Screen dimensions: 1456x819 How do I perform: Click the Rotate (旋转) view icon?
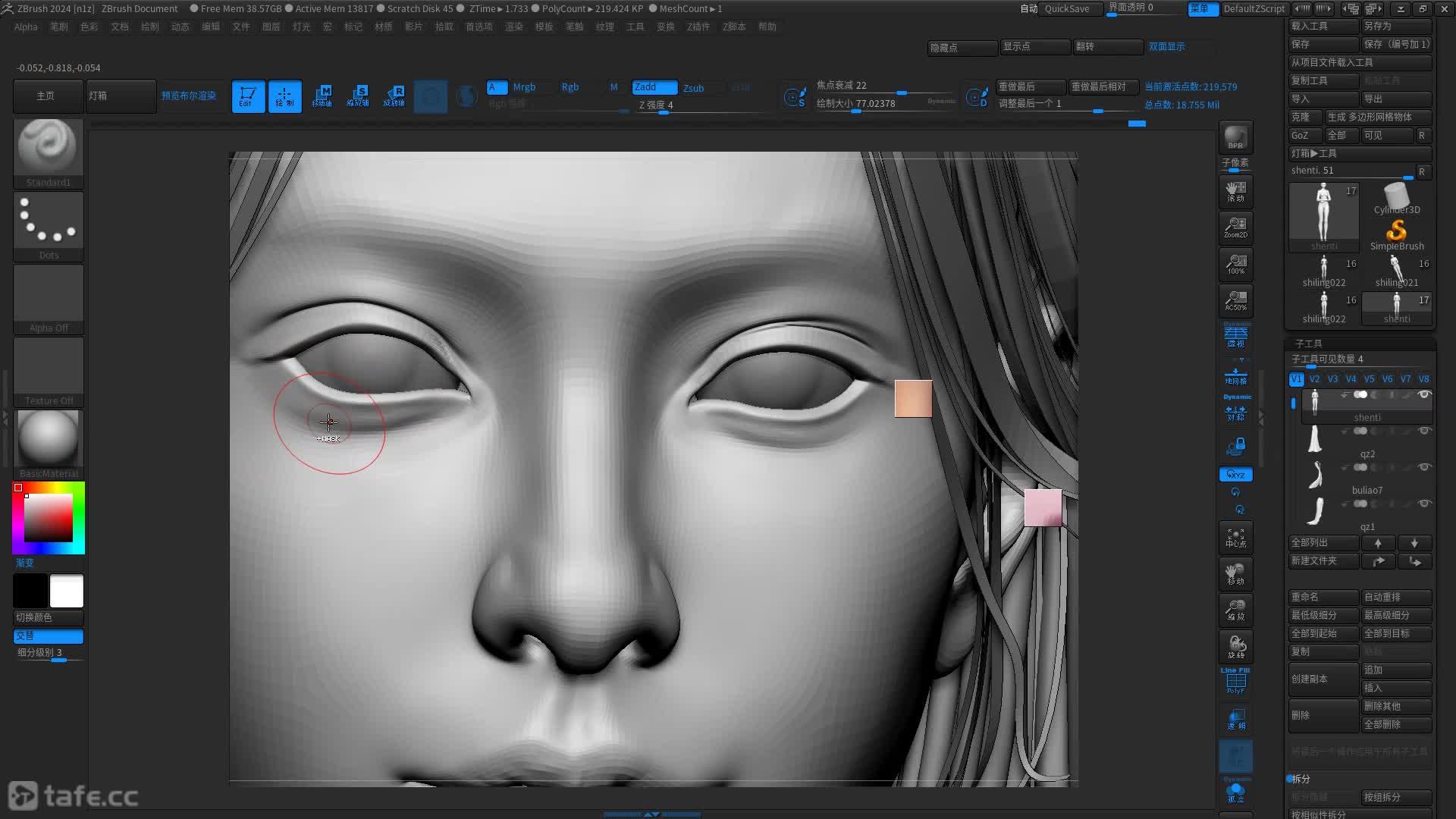coord(1235,647)
